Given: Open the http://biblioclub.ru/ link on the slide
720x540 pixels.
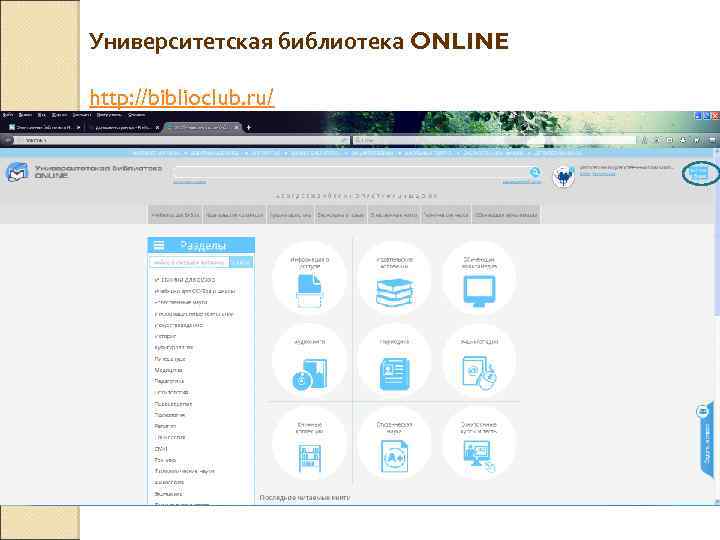Looking at the screenshot, I should (181, 97).
